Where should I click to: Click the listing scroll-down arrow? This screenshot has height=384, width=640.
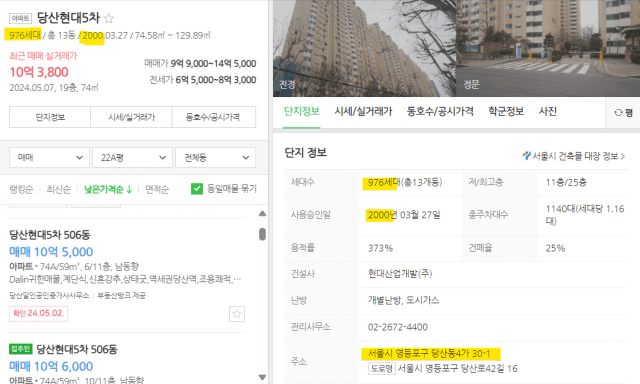tap(262, 377)
